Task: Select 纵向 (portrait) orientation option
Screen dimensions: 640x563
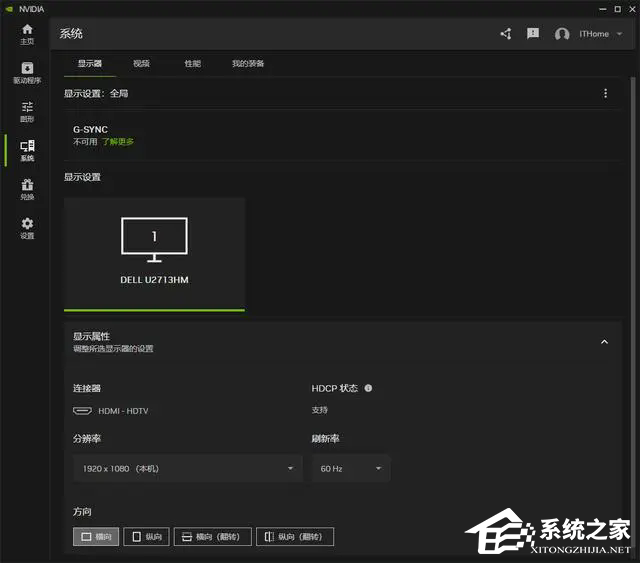Action: (146, 537)
